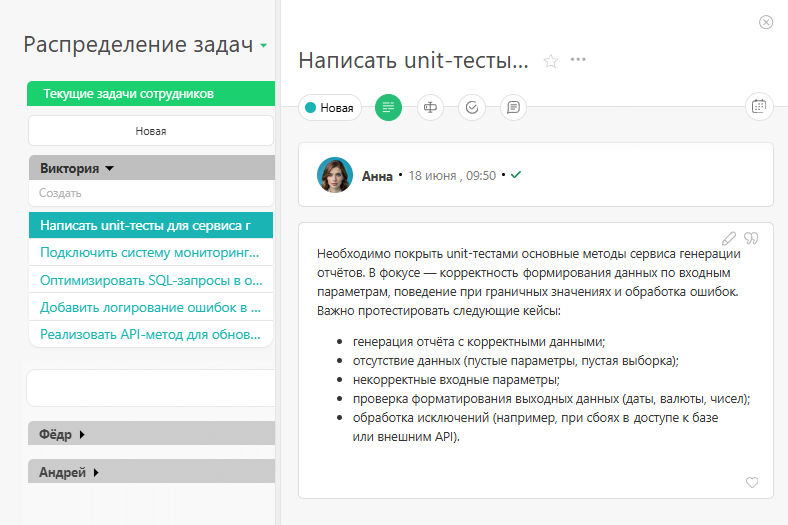Open the comments icon tab

click(x=513, y=107)
